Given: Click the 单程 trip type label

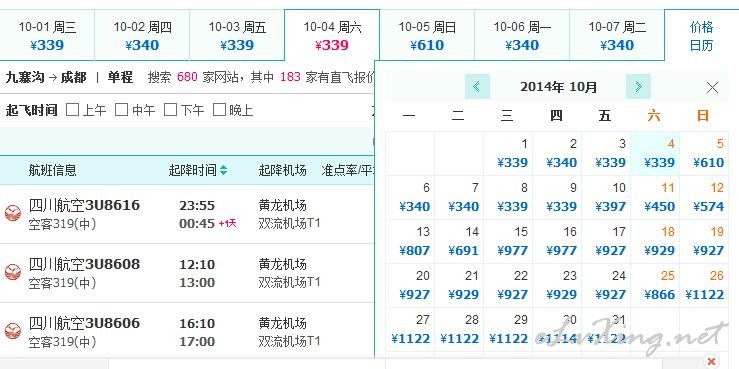Looking at the screenshot, I should coord(120,77).
